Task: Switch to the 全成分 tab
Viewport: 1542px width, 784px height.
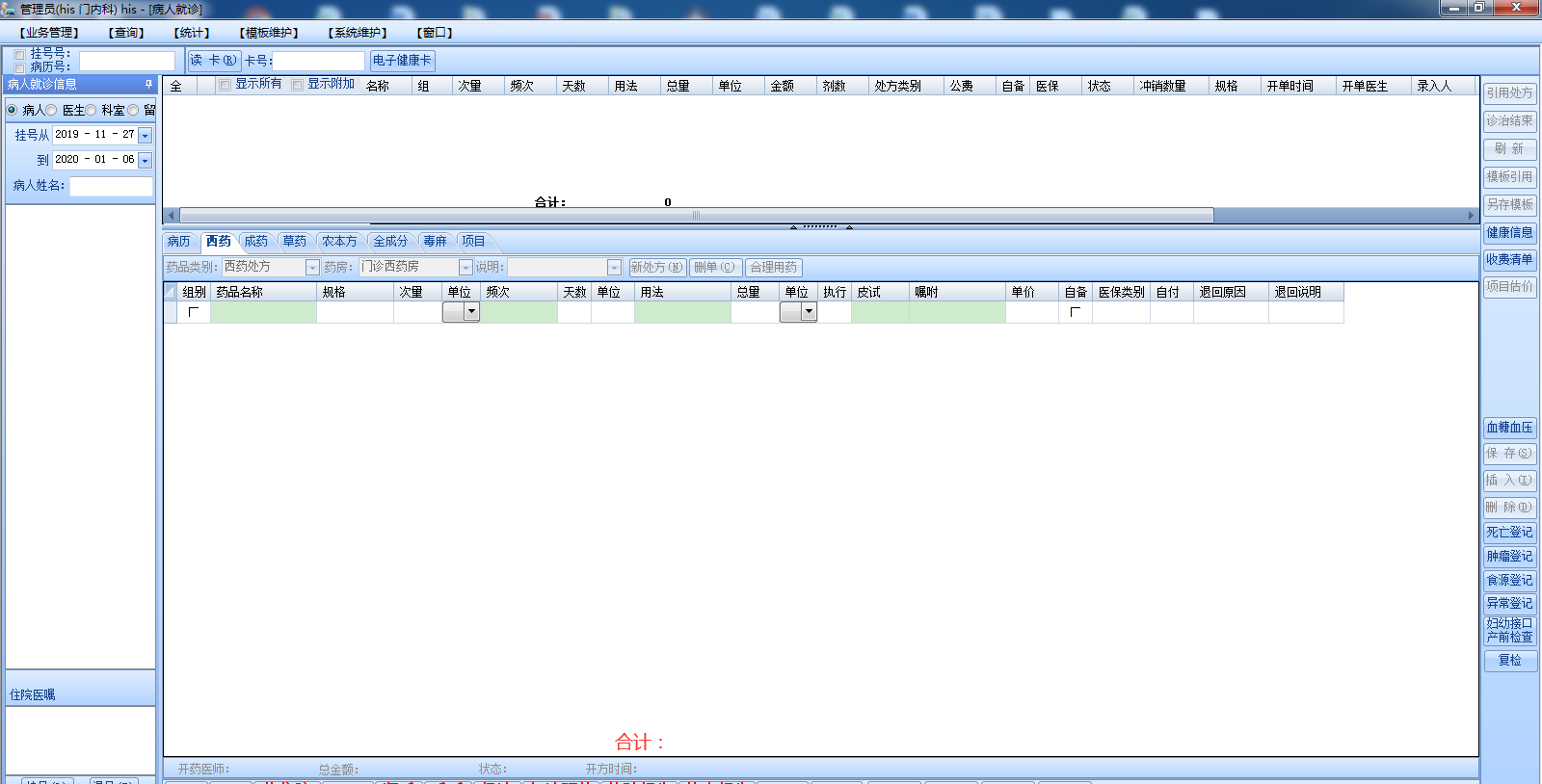Action: click(390, 241)
